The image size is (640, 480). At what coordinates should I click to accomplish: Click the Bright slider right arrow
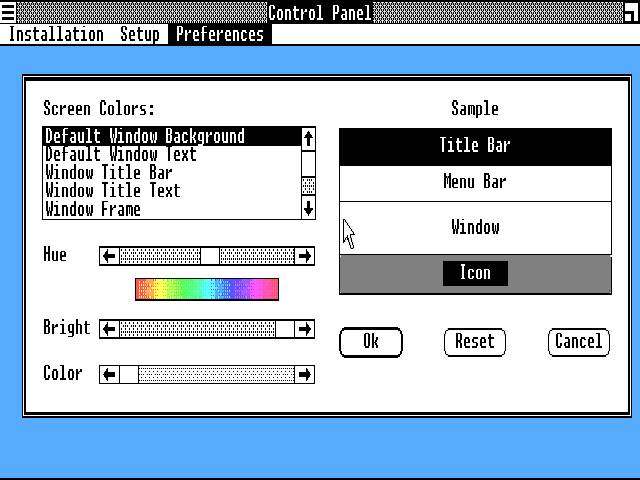304,329
